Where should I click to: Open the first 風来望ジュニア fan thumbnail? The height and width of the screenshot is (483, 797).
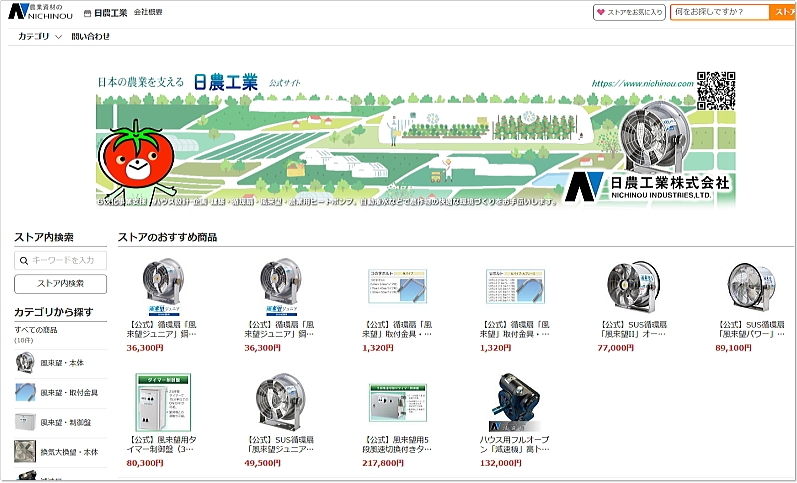[163, 287]
